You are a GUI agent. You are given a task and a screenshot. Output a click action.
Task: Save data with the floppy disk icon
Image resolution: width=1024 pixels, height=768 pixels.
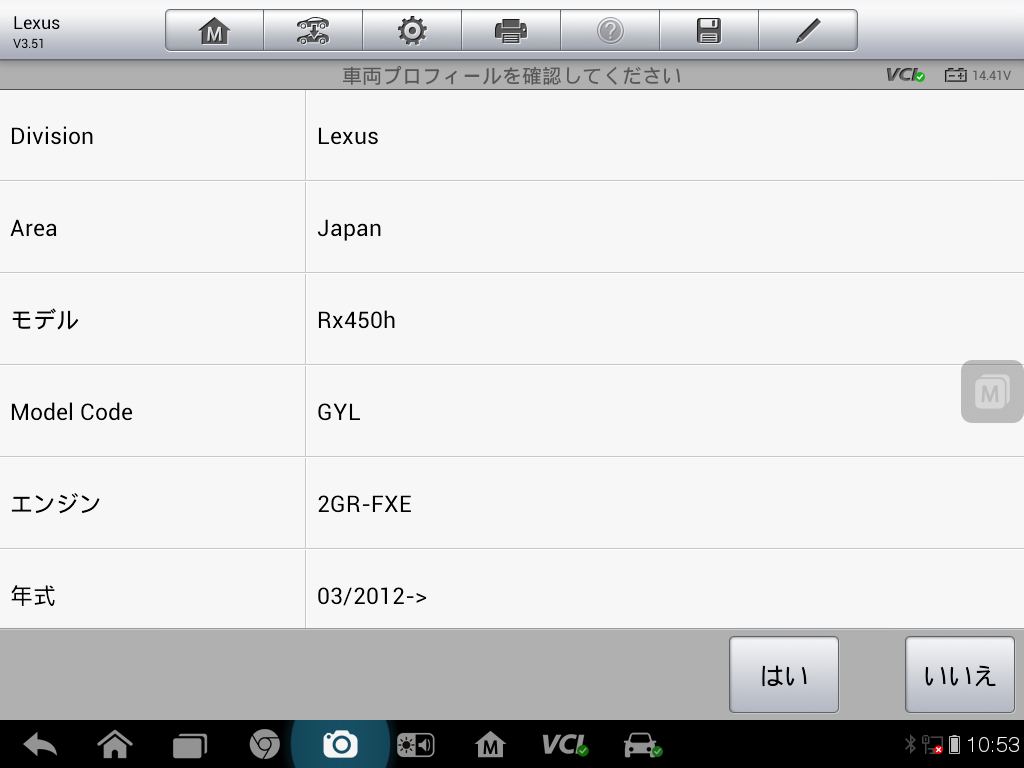(x=709, y=30)
